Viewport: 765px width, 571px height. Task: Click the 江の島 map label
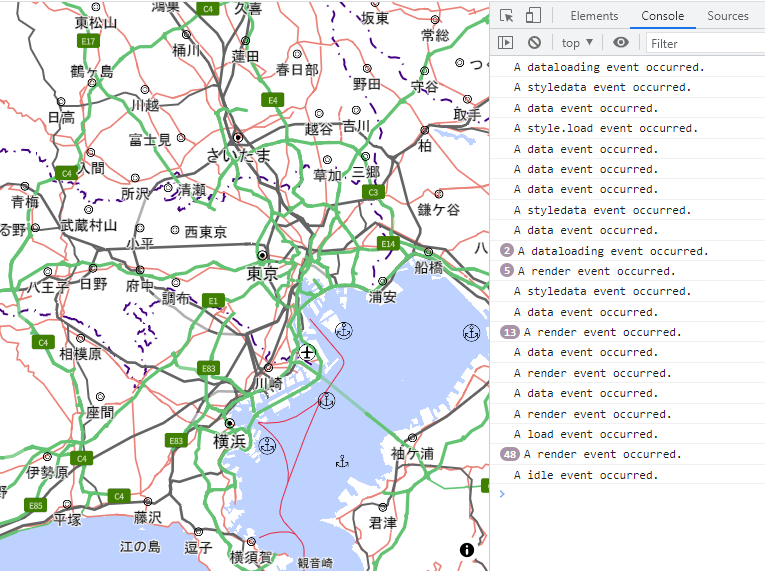point(141,547)
